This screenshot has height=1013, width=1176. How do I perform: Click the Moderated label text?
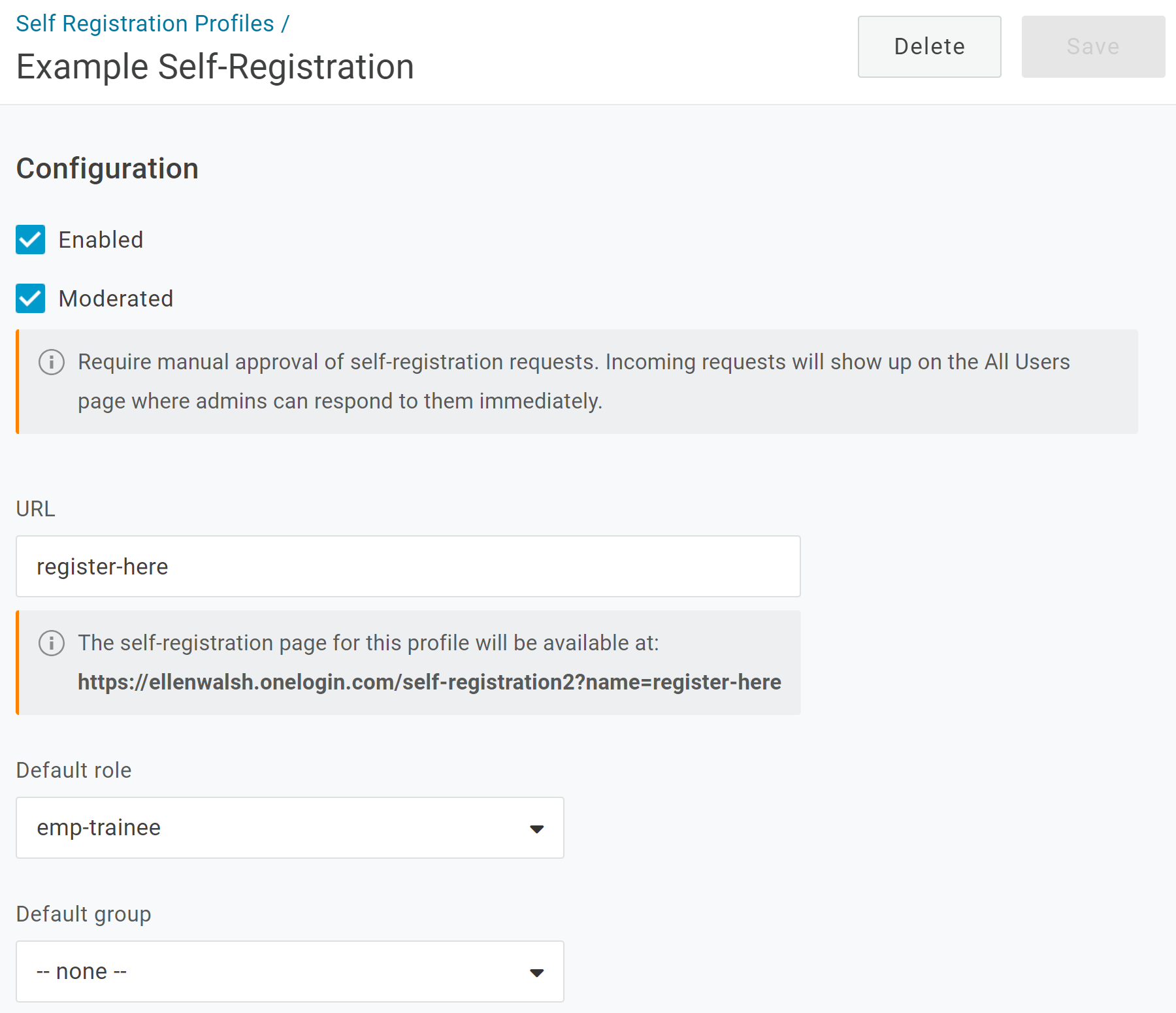[116, 299]
